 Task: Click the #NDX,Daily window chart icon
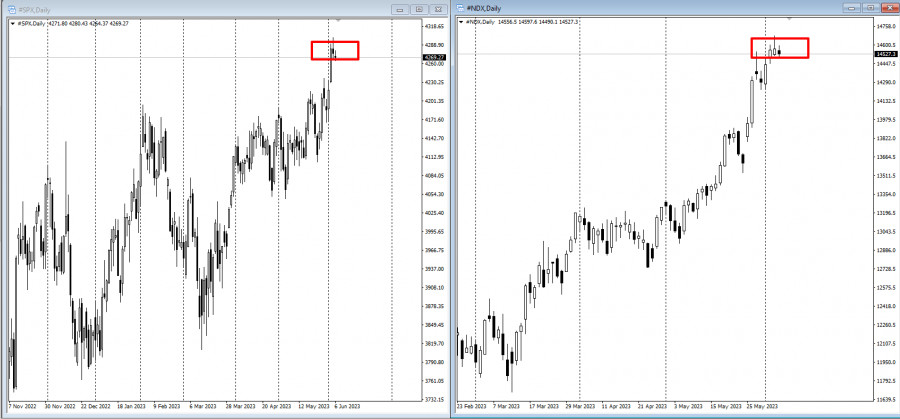click(x=460, y=8)
